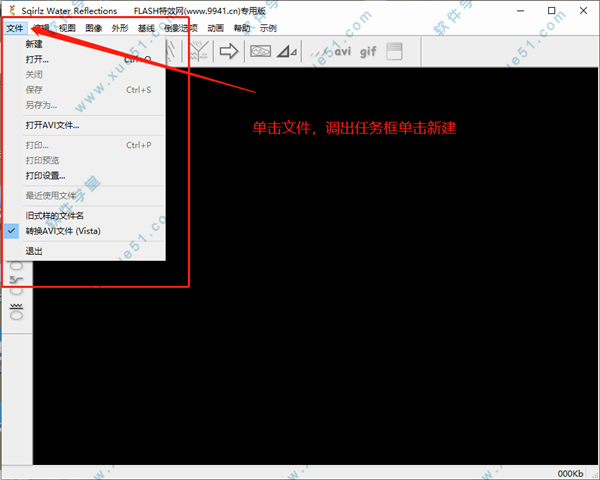The width and height of the screenshot is (600, 480).
Task: Click the wavy lines icon in left sidebar
Action: [x=16, y=305]
